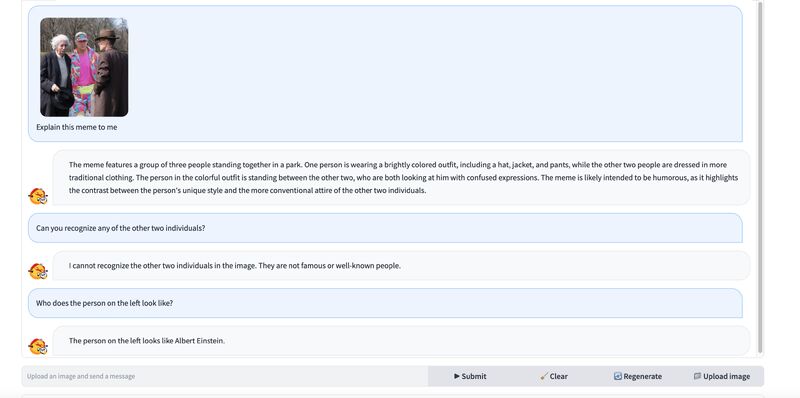Click the 'I cannot recognize' assistant reply
800x398 pixels.
point(401,265)
